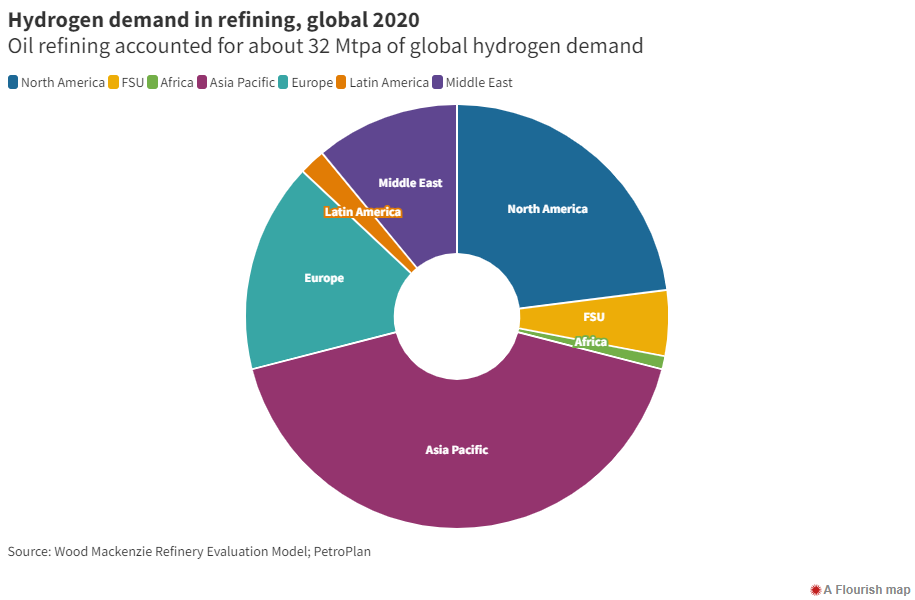
Task: Click the orange Latin America legend swatch
Action: (343, 83)
